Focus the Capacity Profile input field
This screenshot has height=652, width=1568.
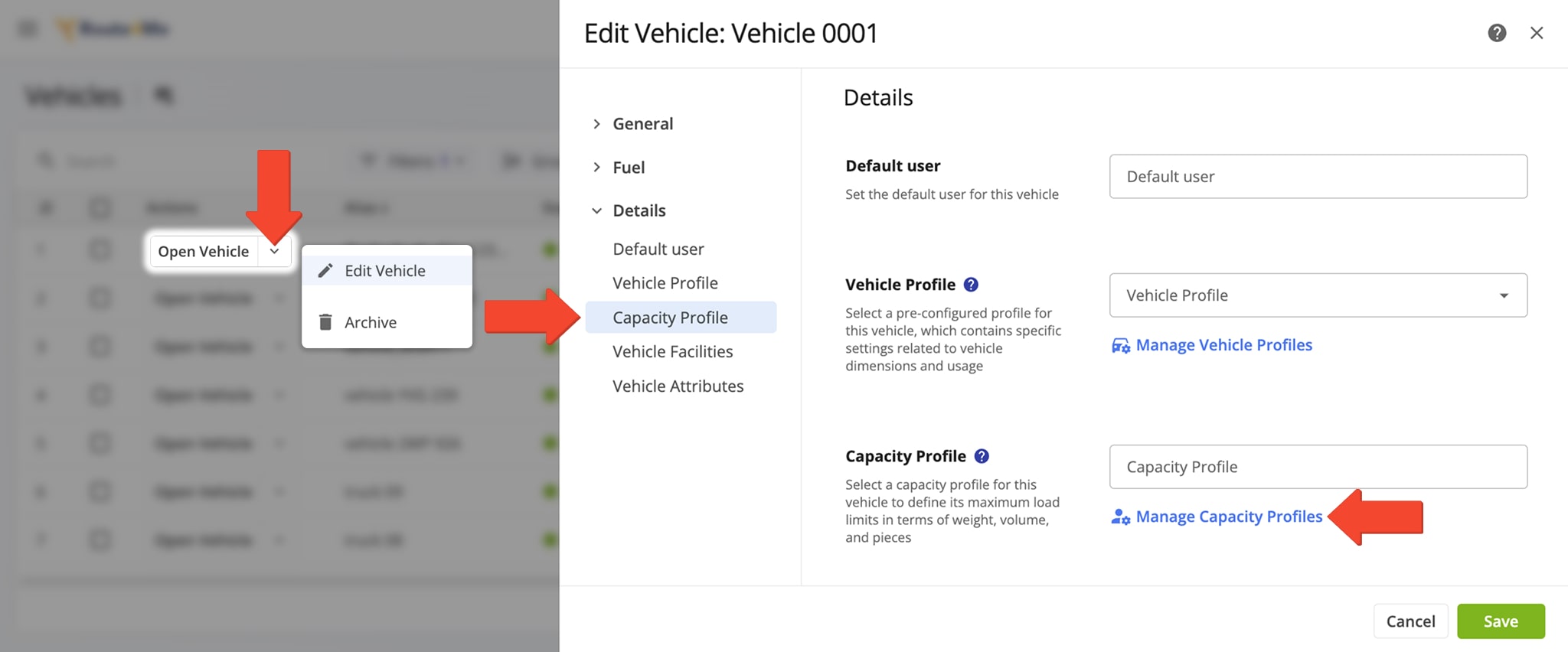[1318, 467]
